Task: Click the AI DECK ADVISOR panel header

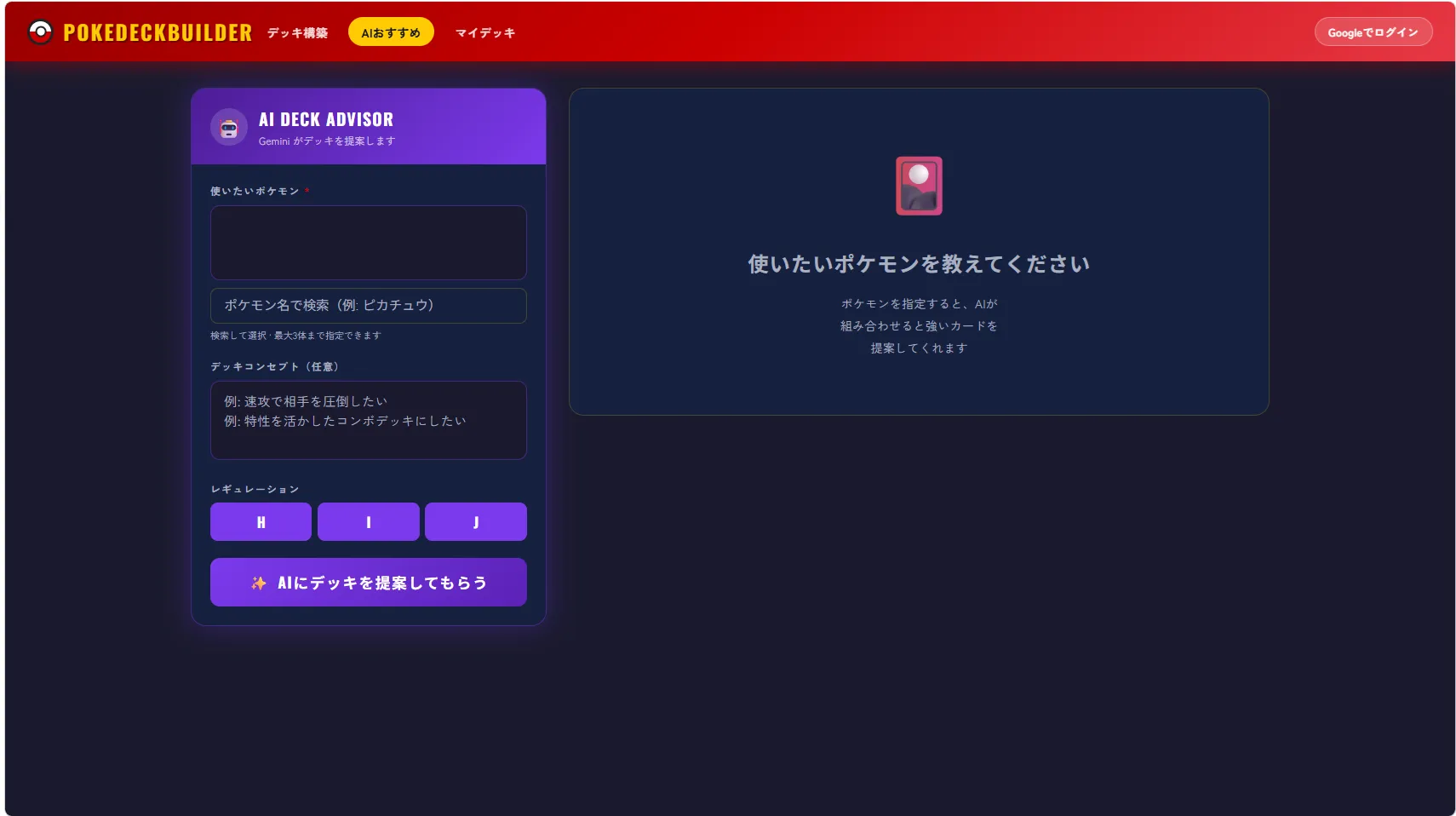Action: [368, 127]
